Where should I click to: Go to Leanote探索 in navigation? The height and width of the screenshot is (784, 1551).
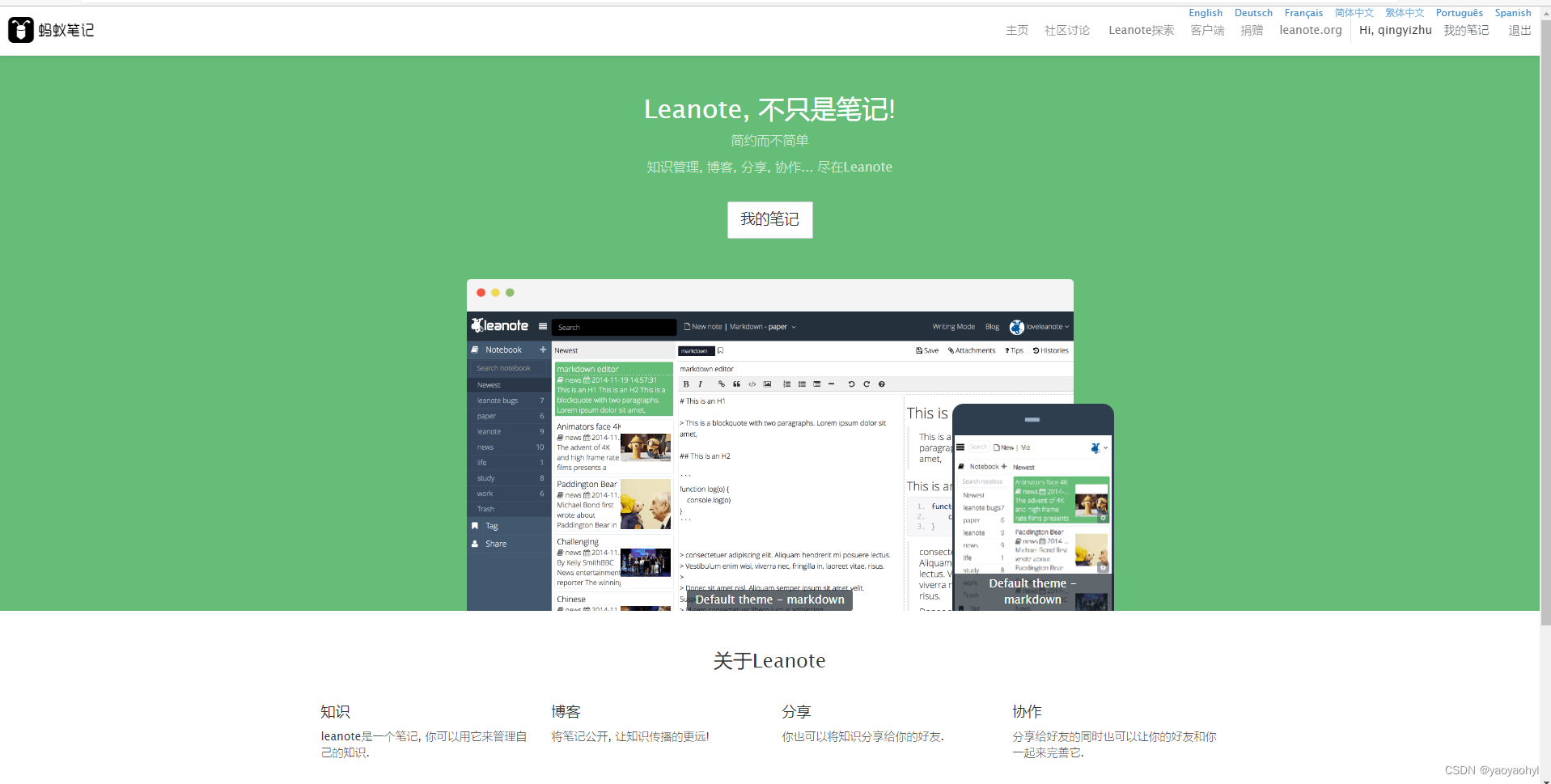[x=1141, y=31]
